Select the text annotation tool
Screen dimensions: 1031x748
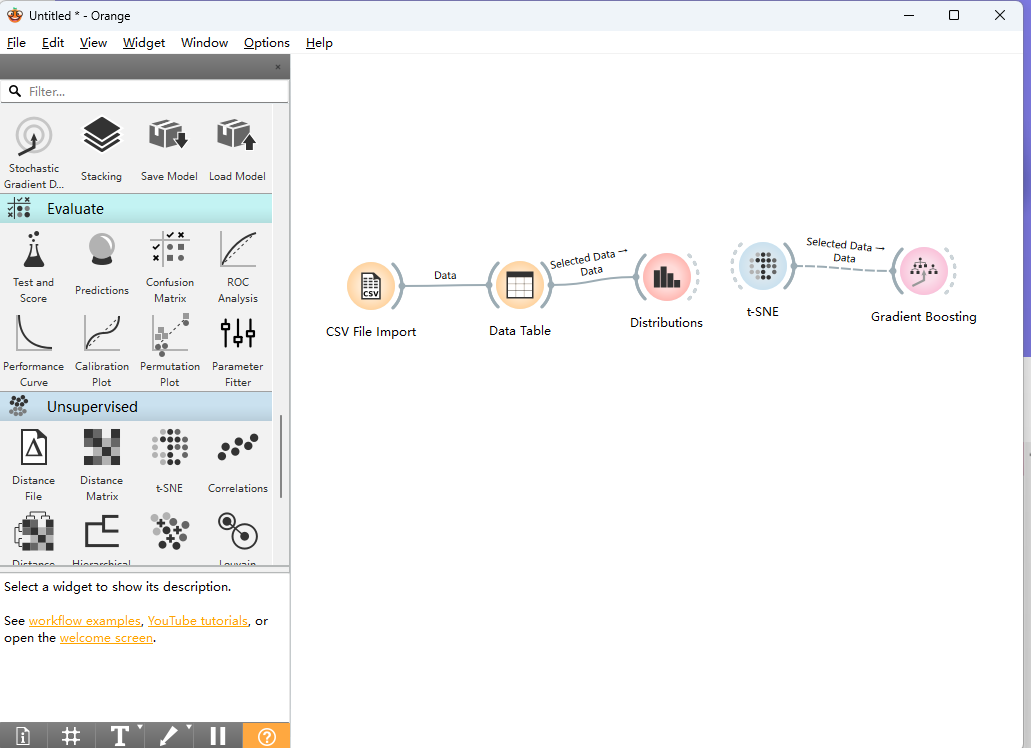119,736
